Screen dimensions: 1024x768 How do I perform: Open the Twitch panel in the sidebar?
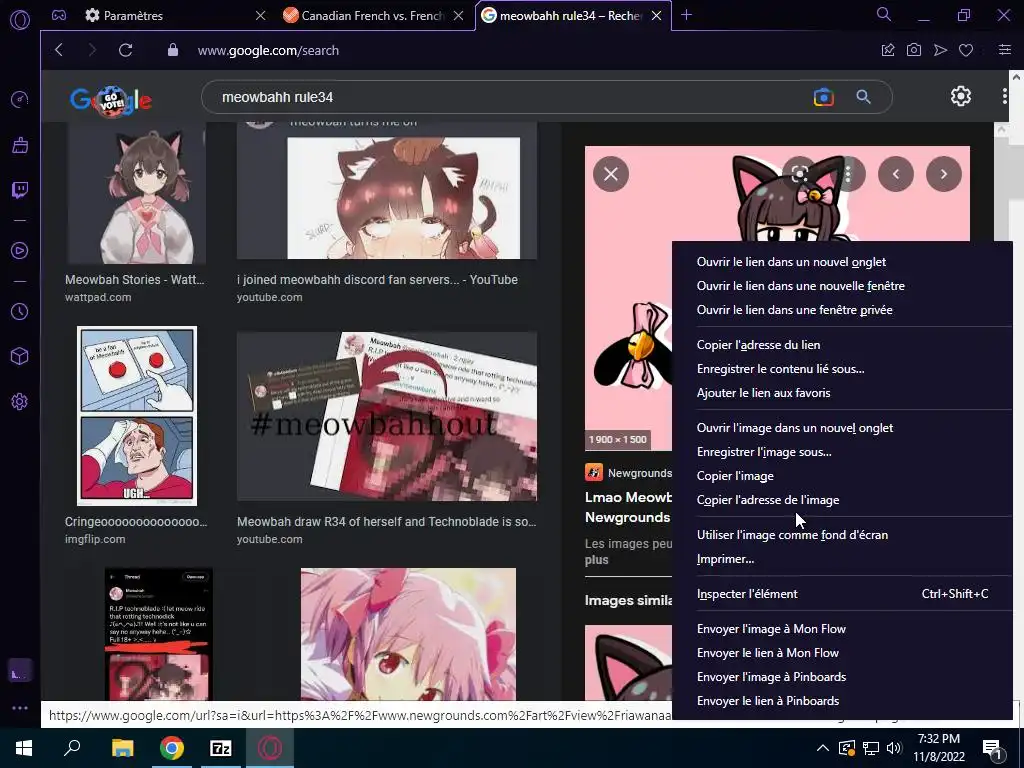(20, 190)
